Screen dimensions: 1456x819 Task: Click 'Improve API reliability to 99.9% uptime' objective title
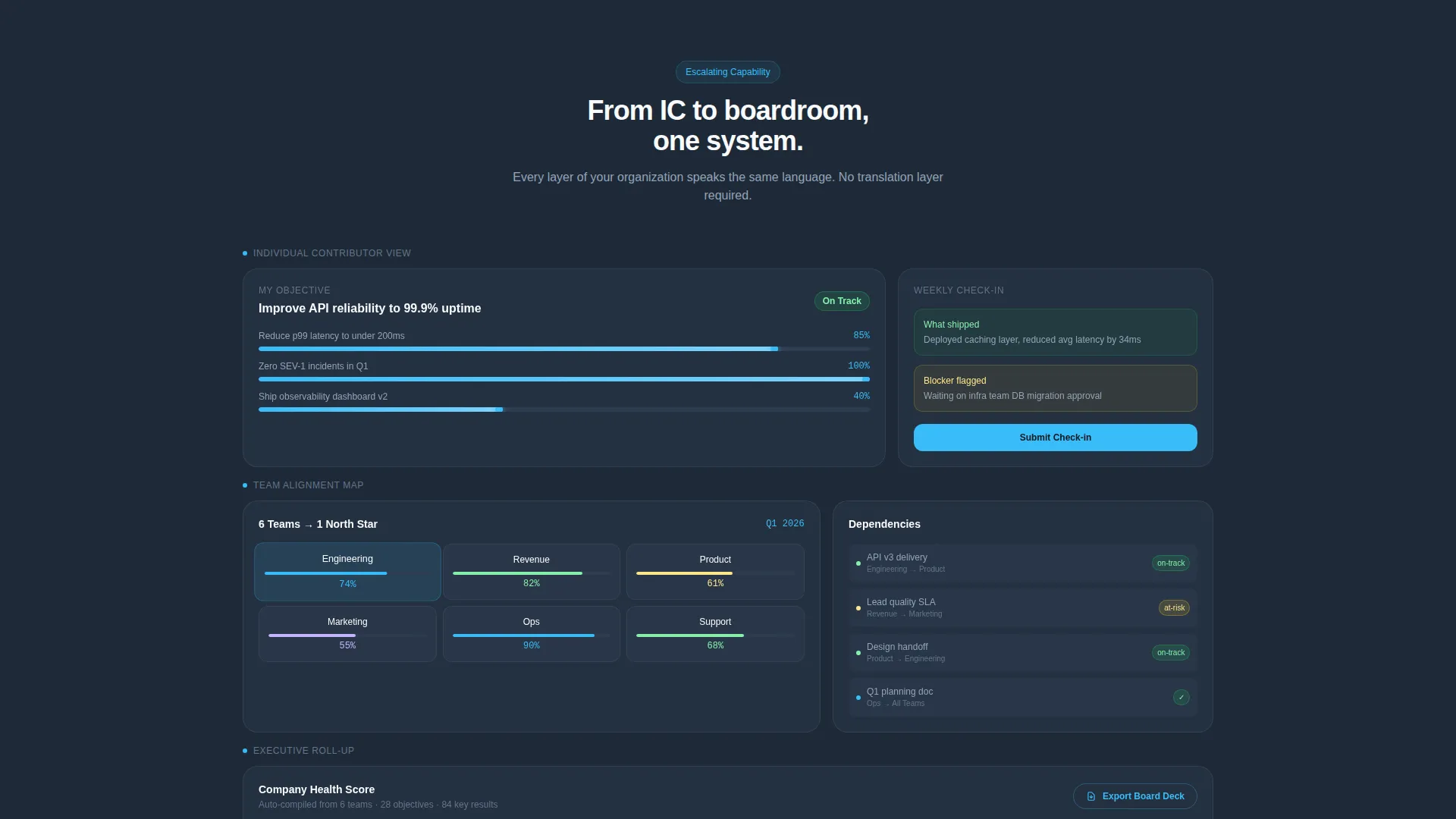click(x=369, y=309)
